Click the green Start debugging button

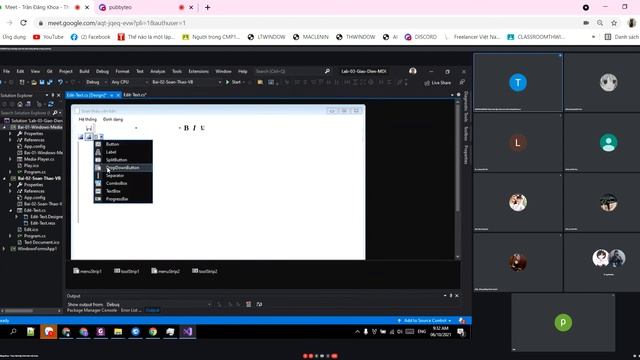[233, 82]
